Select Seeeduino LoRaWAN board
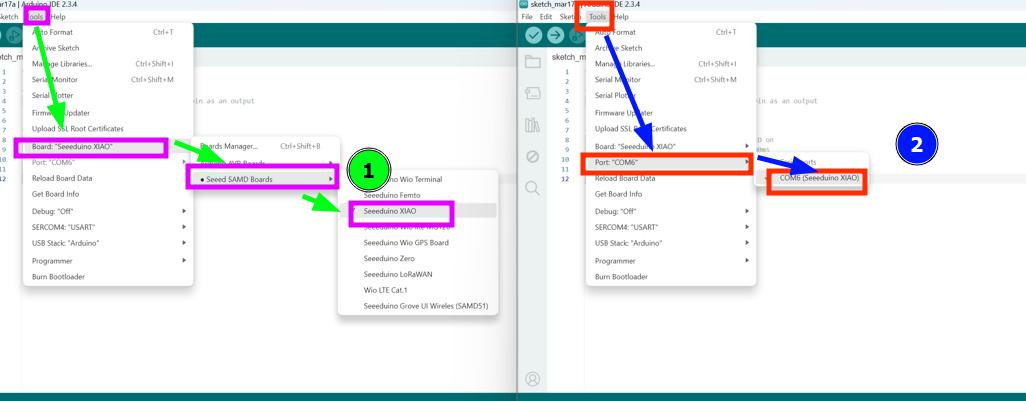Viewport: 1026px width, 401px height. [x=418, y=274]
